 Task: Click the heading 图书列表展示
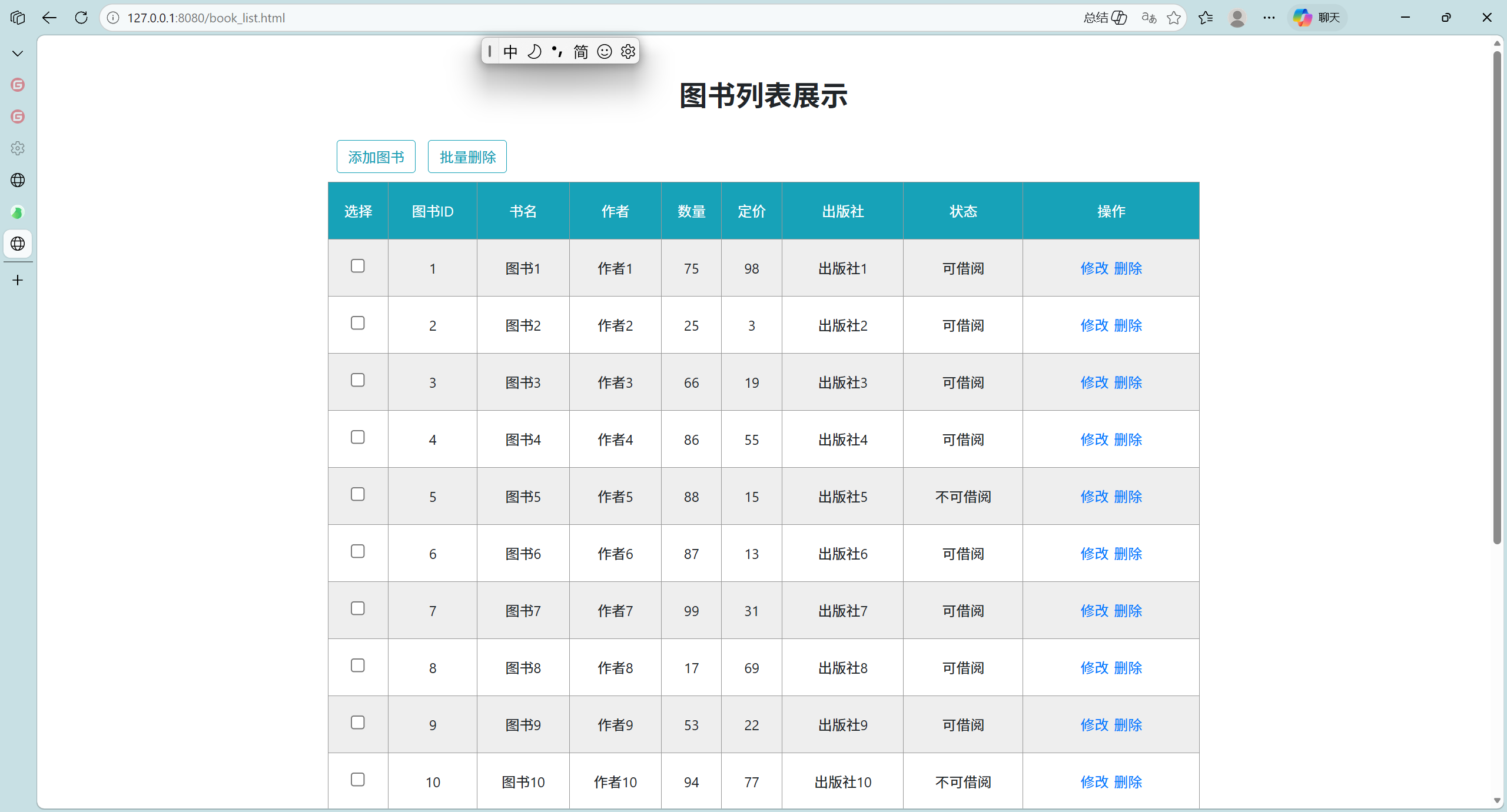(764, 95)
